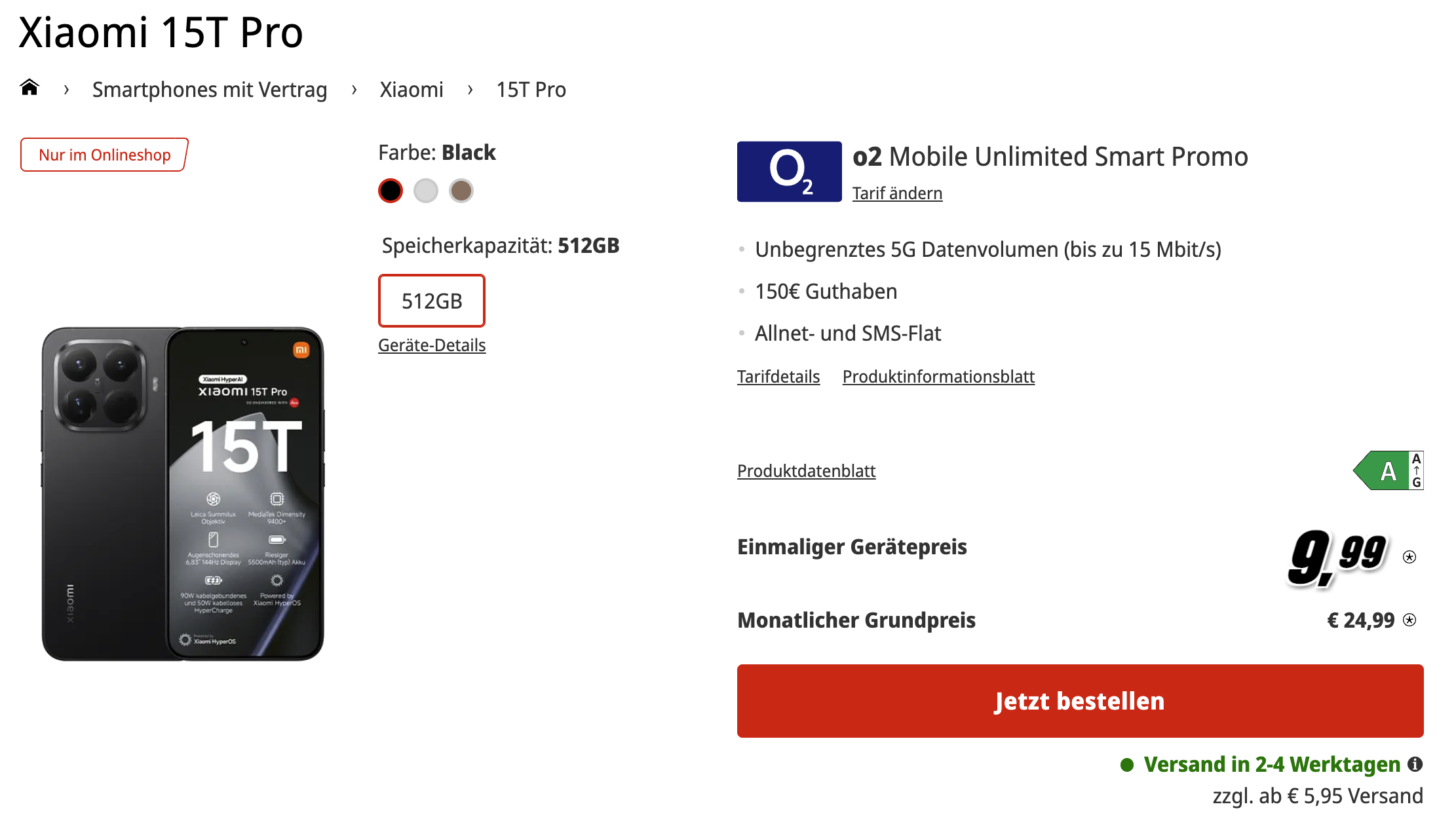The height and width of the screenshot is (836, 1456).
Task: Choose the silver gray color option
Action: [426, 191]
